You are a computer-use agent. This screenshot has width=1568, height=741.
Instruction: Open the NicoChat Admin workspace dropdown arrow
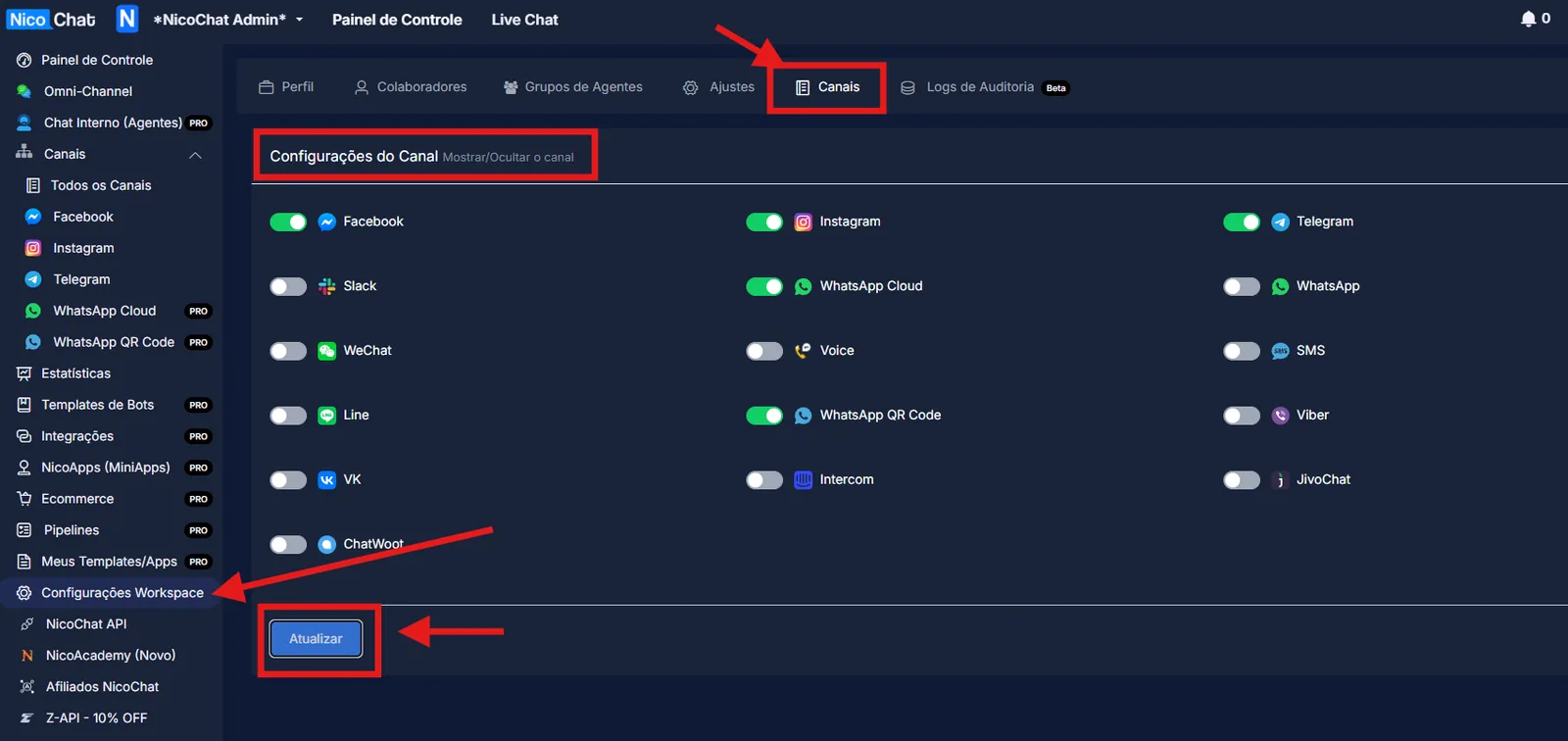pyautogui.click(x=299, y=20)
